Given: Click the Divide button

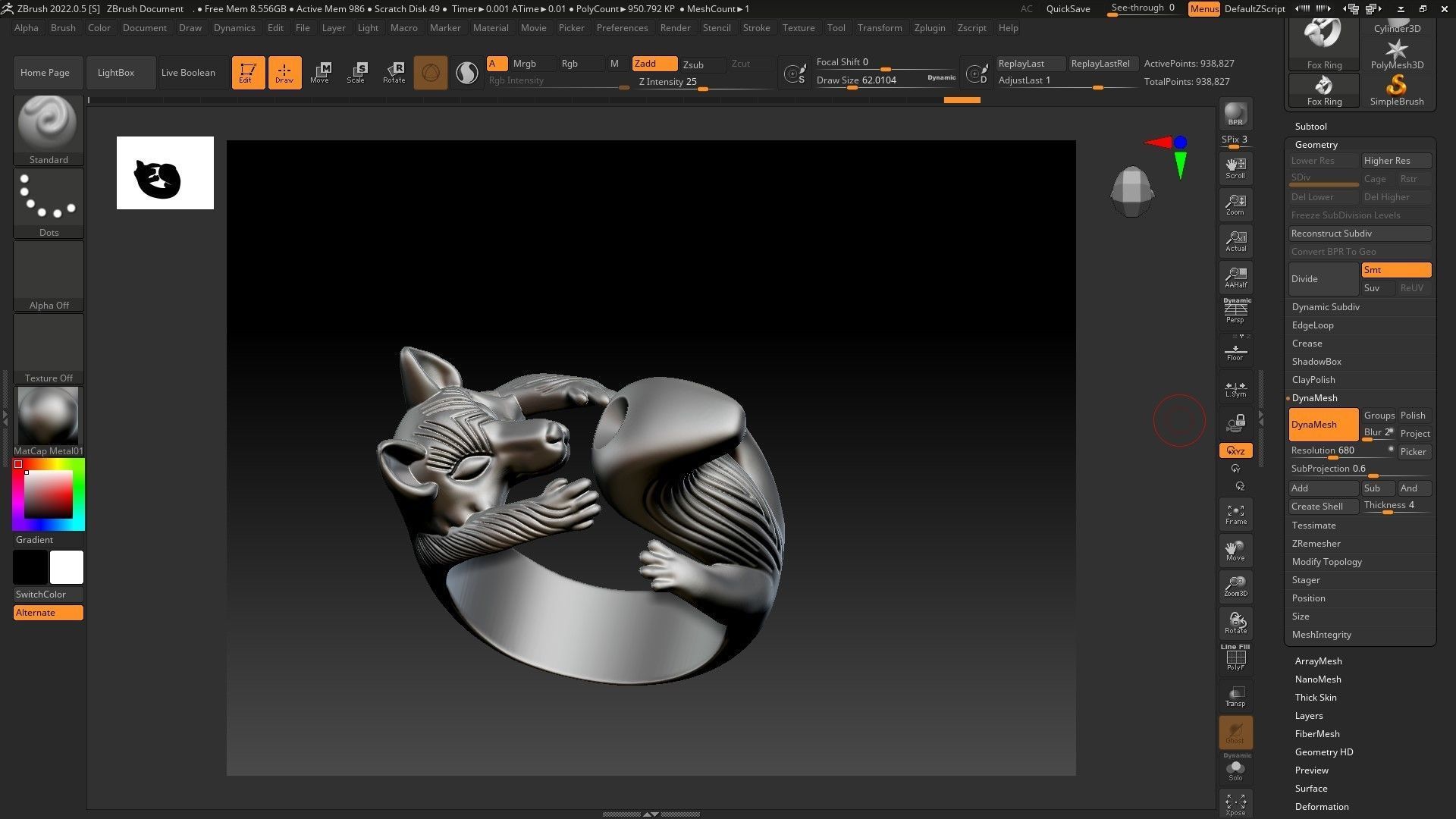Looking at the screenshot, I should [1323, 279].
